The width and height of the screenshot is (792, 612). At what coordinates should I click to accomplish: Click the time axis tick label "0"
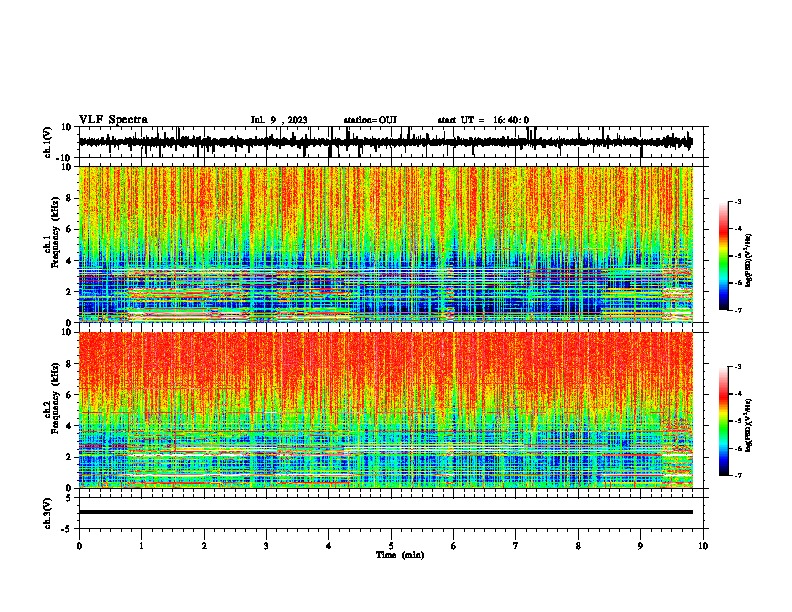pos(79,546)
